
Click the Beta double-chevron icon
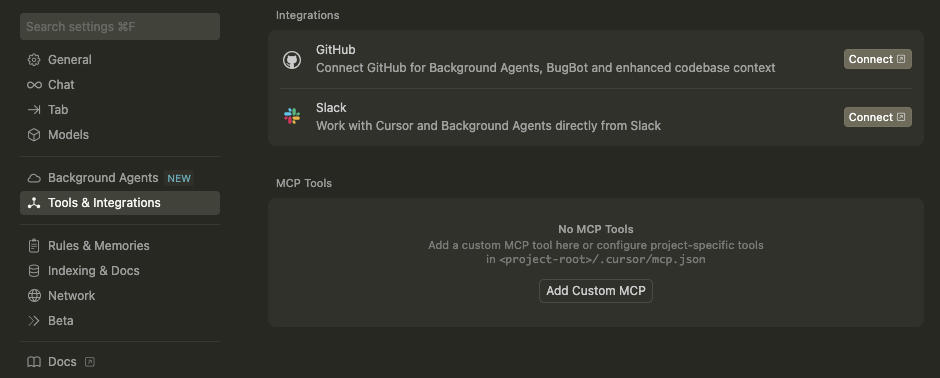[x=34, y=320]
